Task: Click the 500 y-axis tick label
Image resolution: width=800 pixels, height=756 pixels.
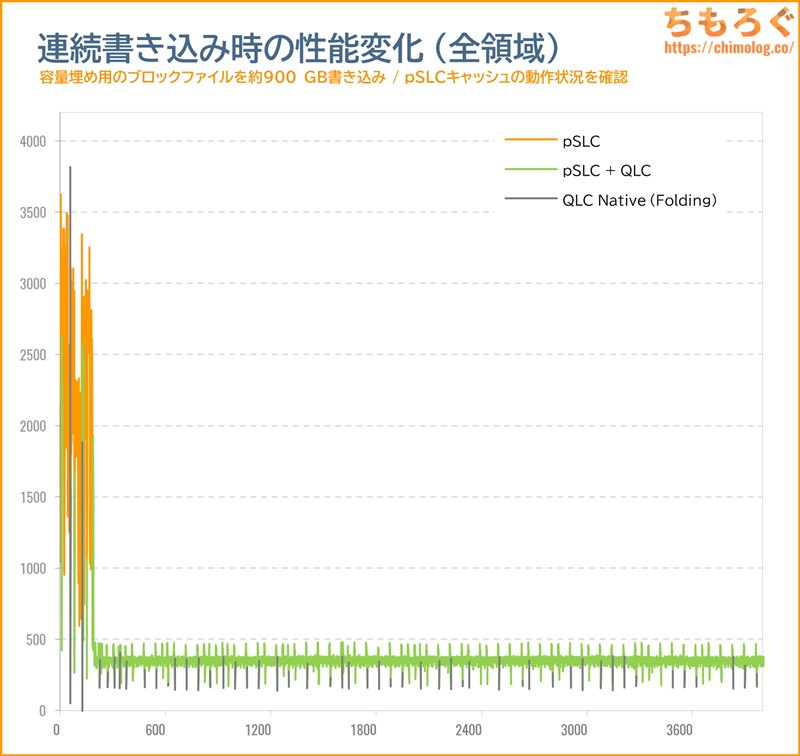Action: [36, 640]
